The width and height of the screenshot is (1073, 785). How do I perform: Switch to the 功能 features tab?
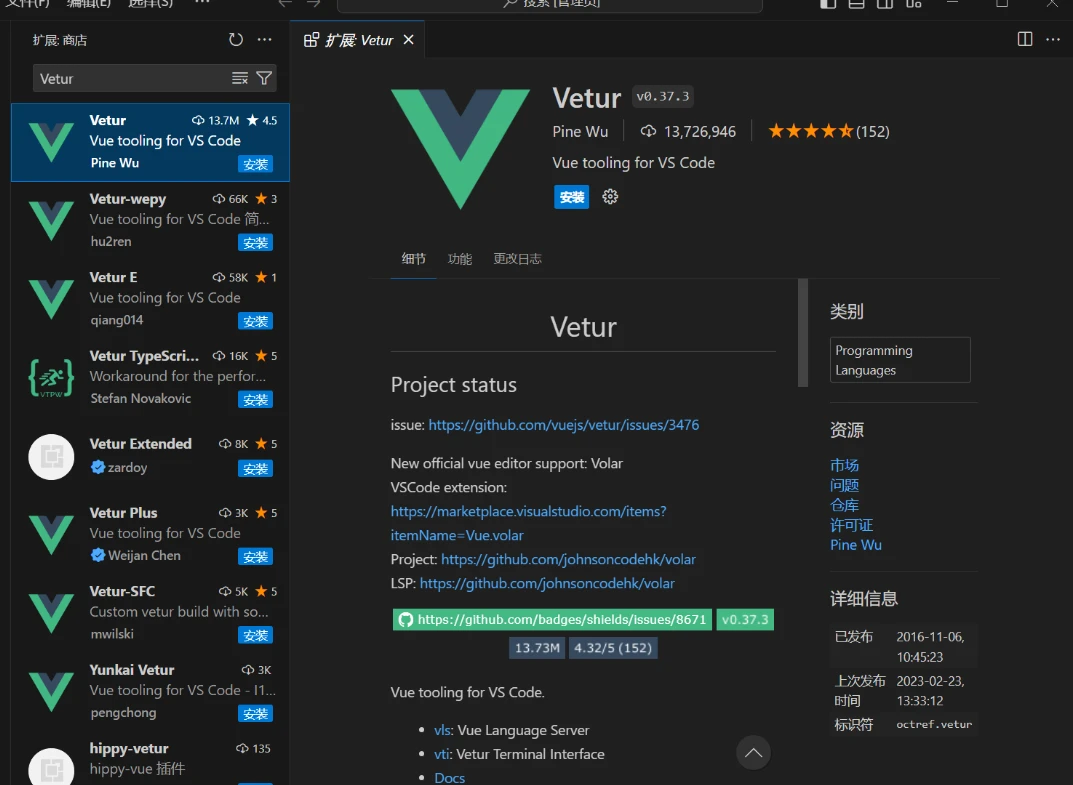(459, 259)
